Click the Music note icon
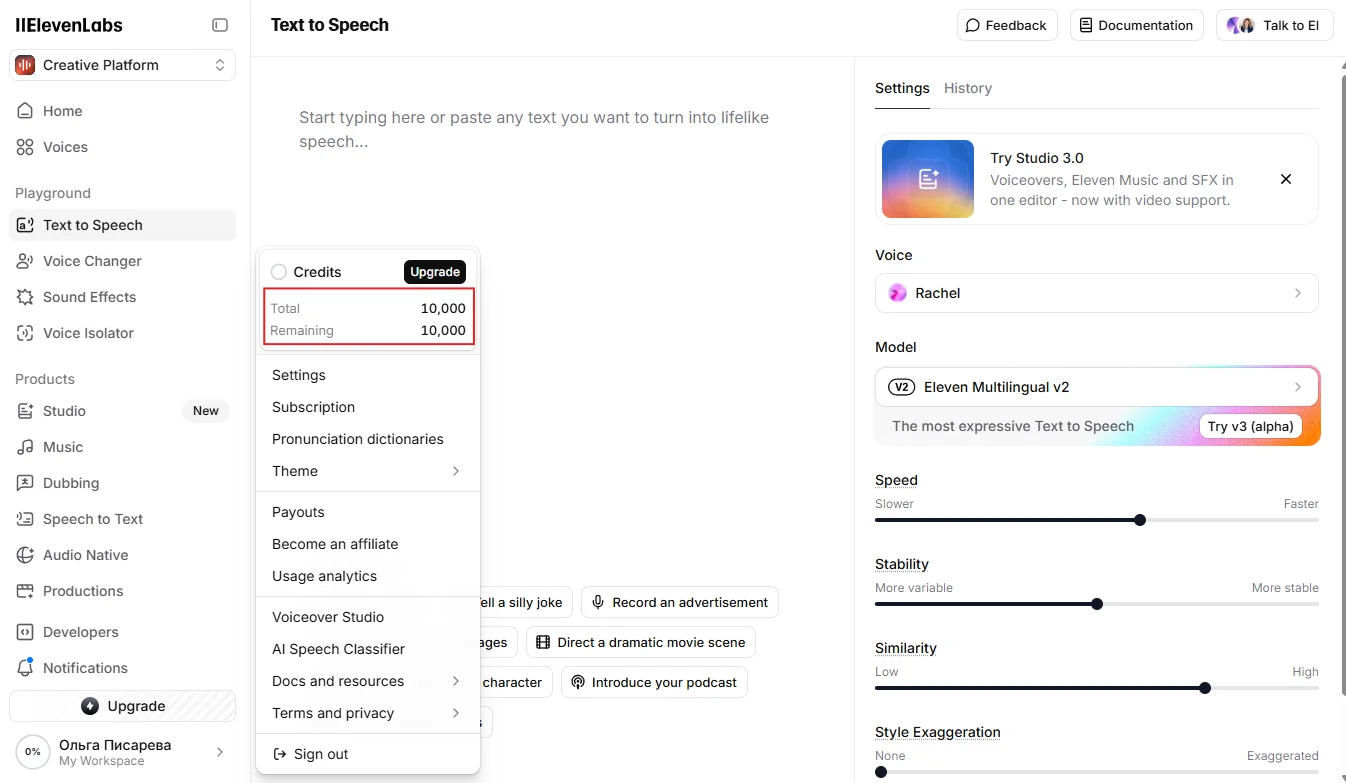 [25, 447]
